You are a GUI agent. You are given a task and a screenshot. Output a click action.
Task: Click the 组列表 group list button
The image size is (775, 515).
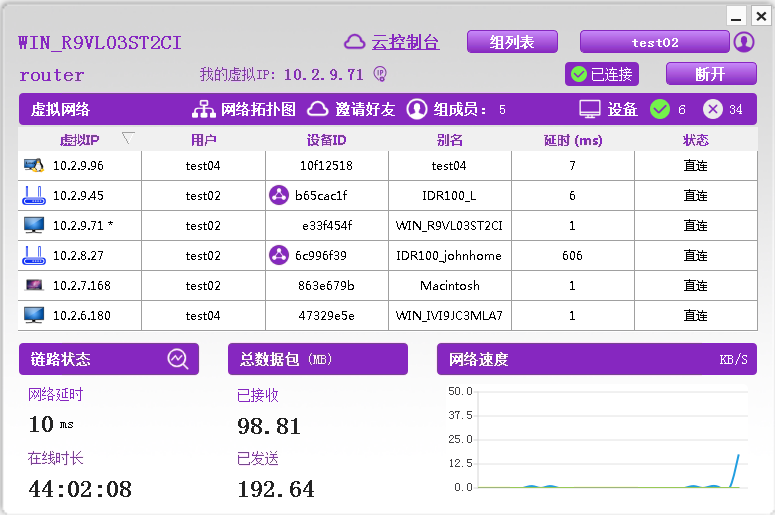pos(511,42)
